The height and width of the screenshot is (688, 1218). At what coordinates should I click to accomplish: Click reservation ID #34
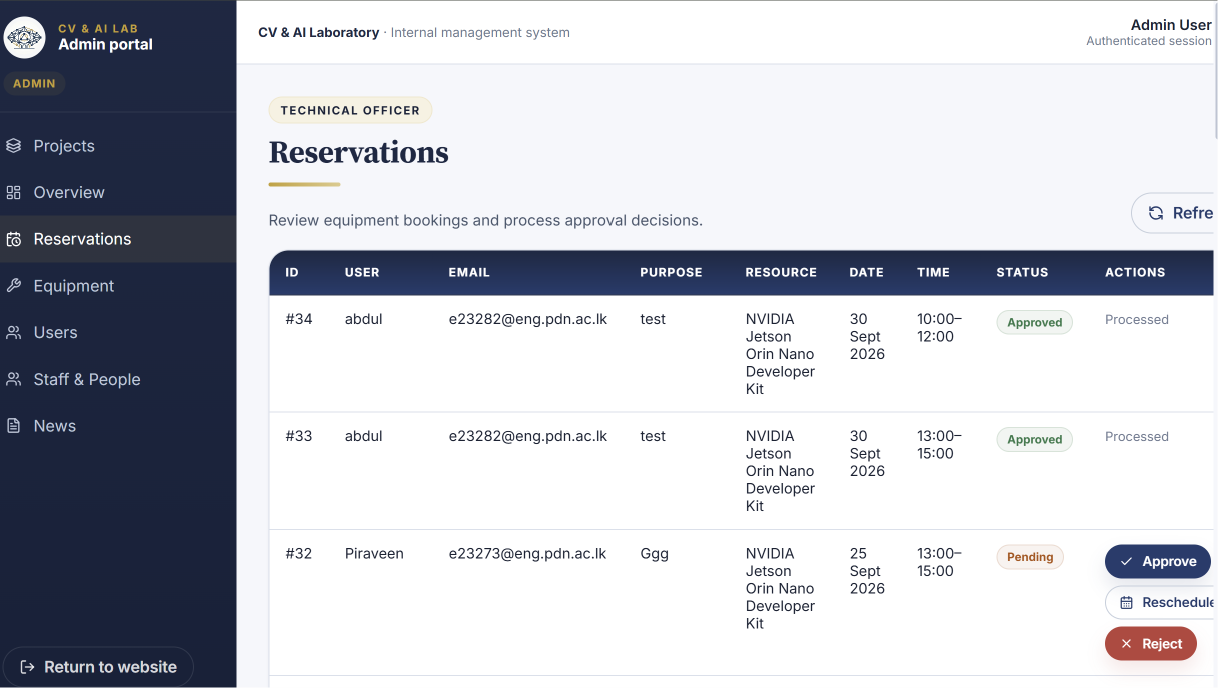299,319
